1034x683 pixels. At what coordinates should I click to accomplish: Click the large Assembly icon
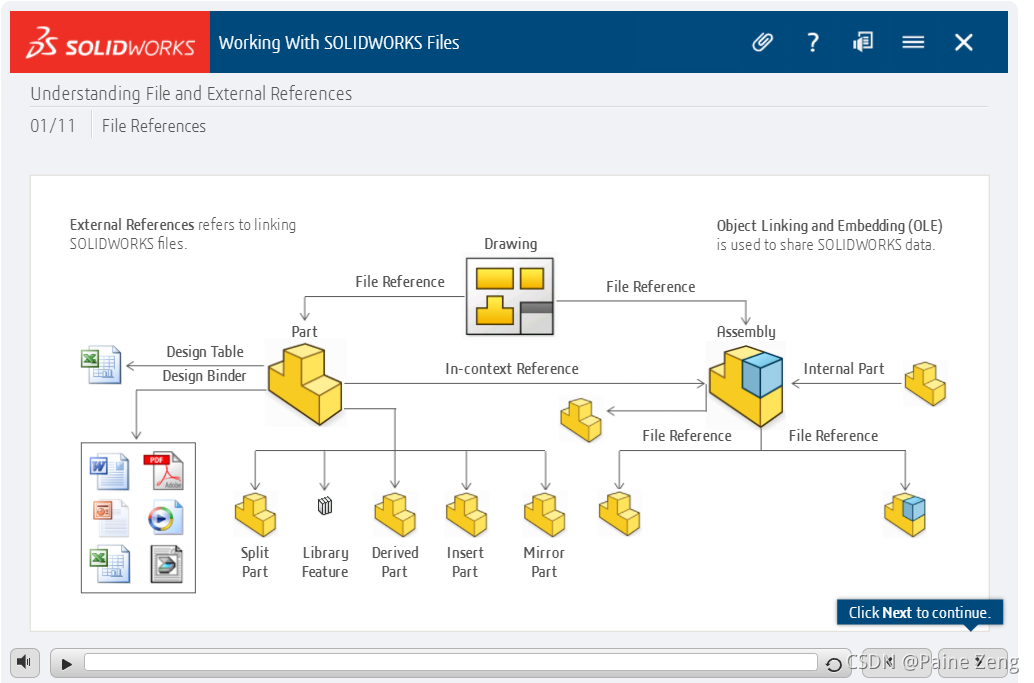[746, 386]
